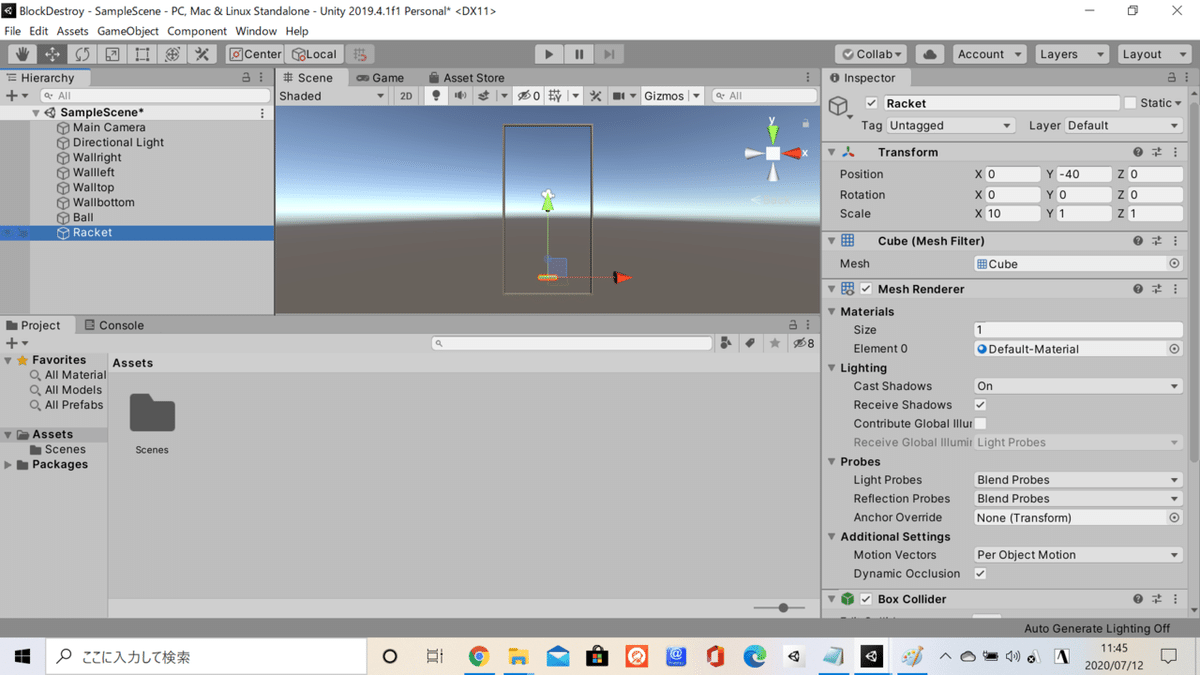Toggle pivot mode Center button
This screenshot has width=1200, height=675.
(255, 54)
